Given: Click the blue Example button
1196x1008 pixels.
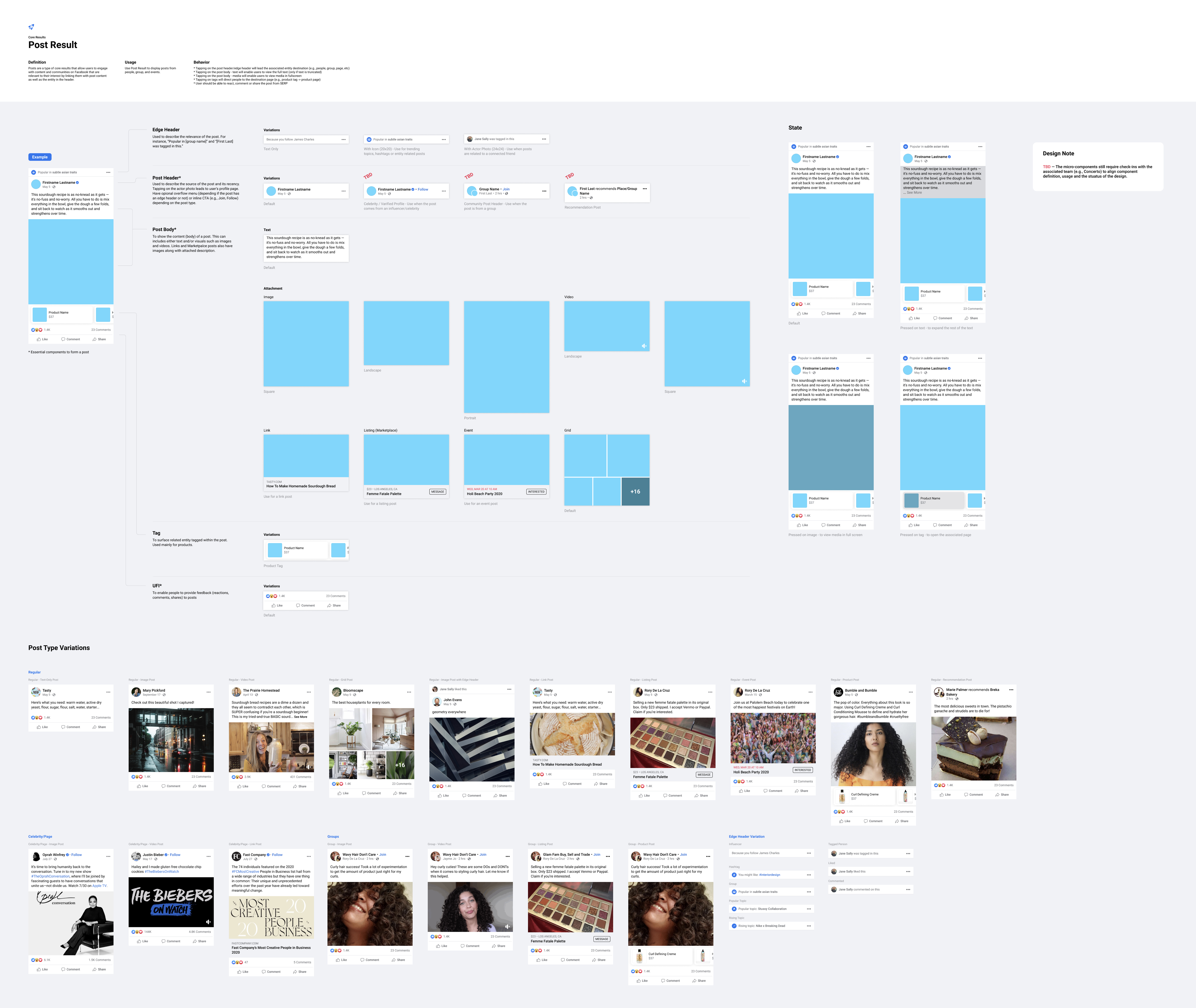Looking at the screenshot, I should (x=40, y=157).
